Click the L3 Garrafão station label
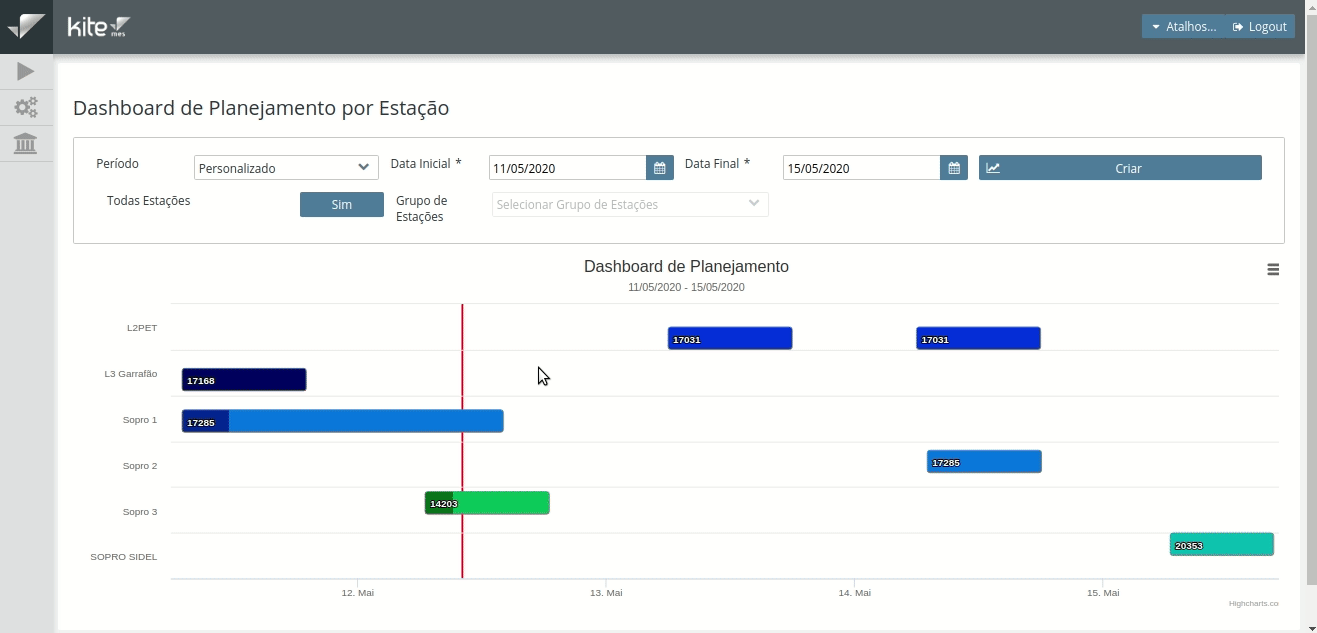This screenshot has width=1317, height=633. click(x=131, y=374)
